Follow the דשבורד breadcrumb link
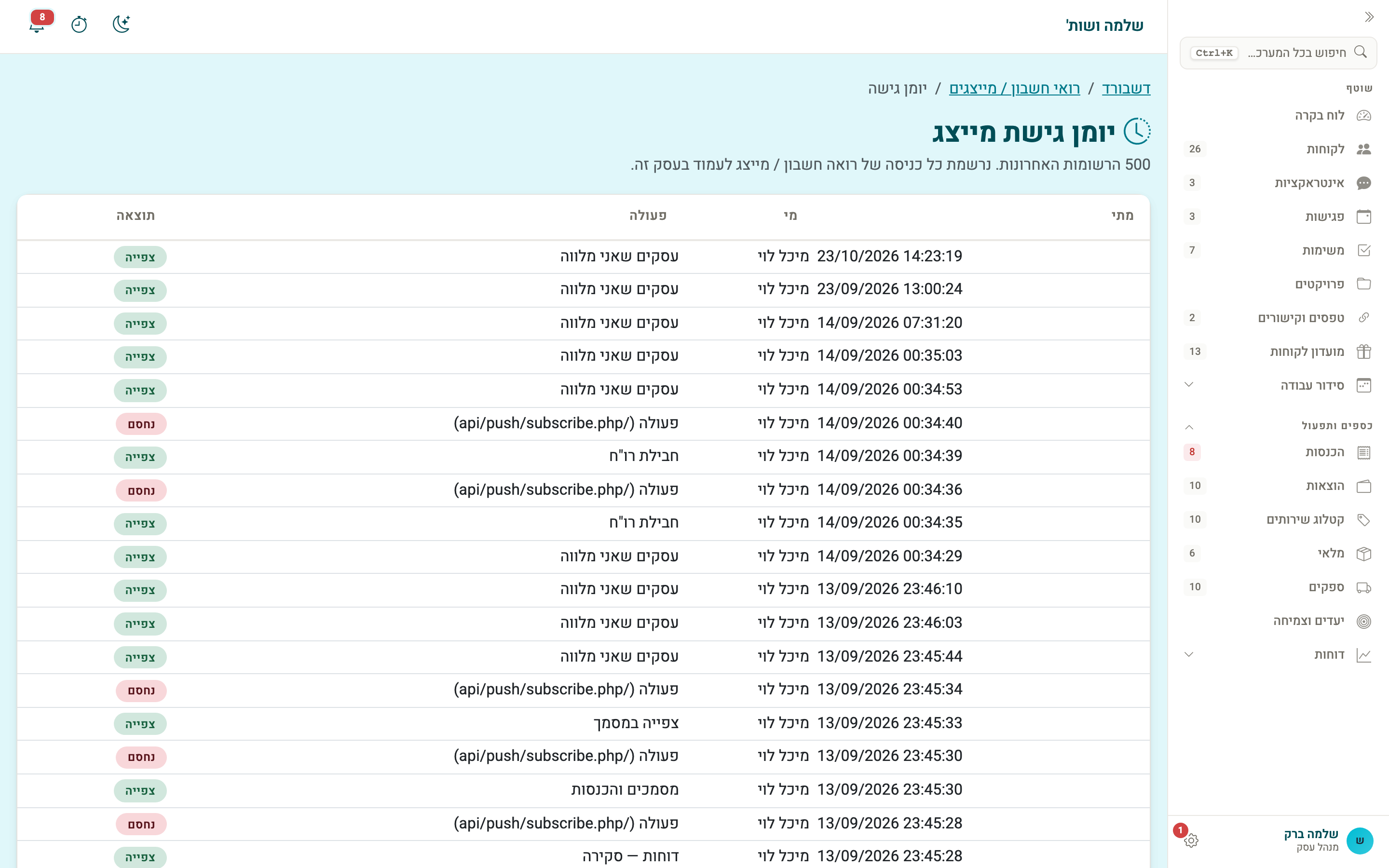Image resolution: width=1389 pixels, height=868 pixels. pyautogui.click(x=1126, y=88)
